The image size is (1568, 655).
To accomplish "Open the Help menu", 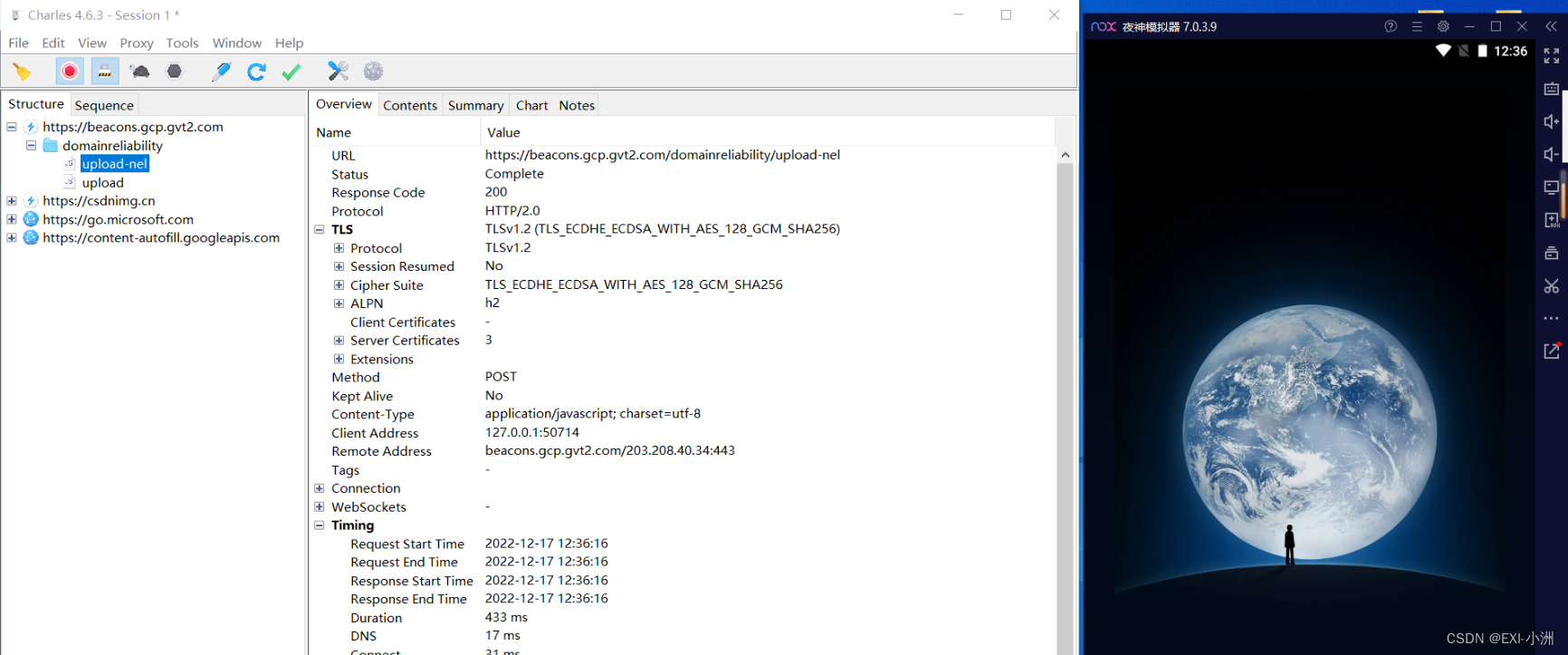I will point(290,43).
